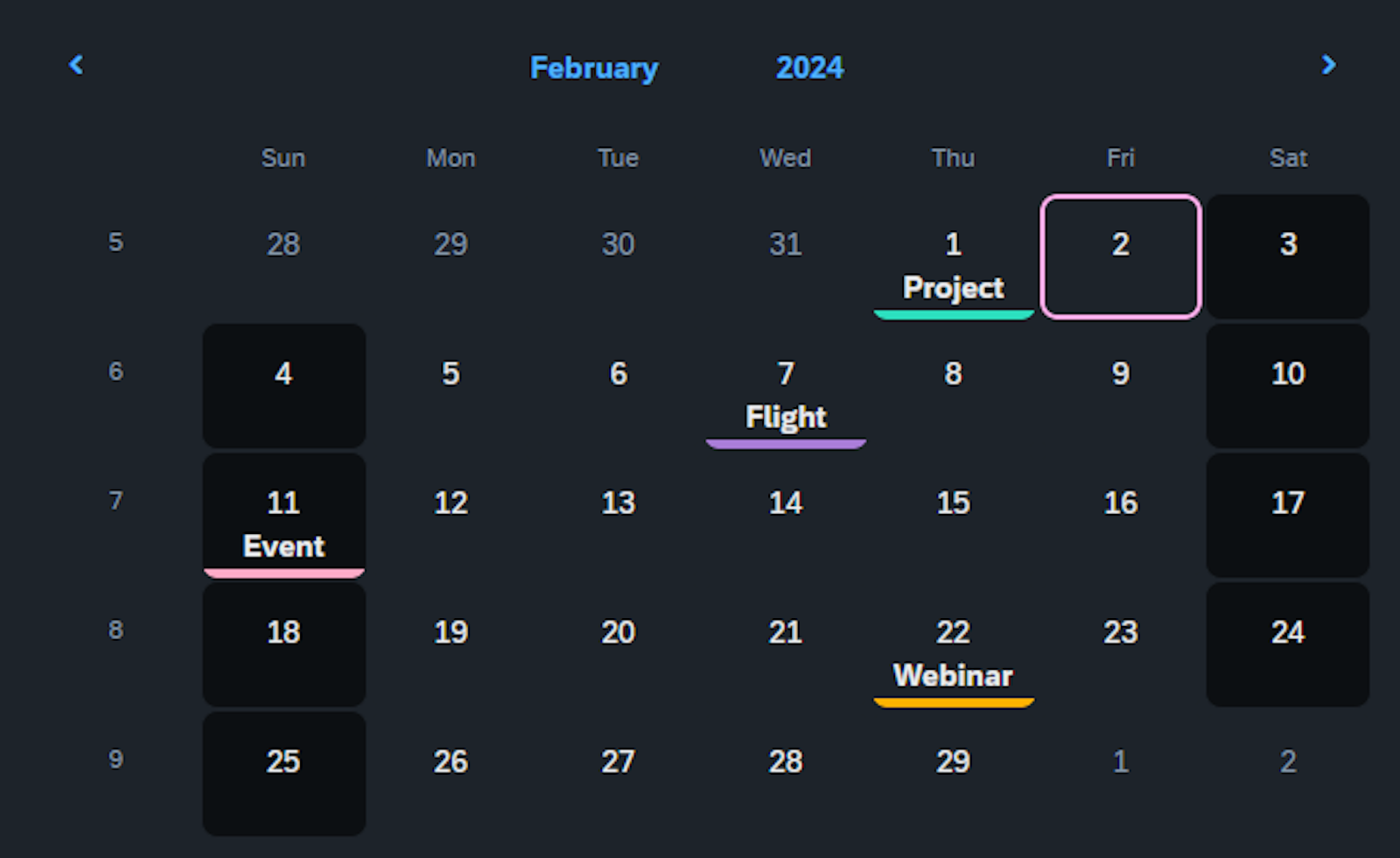Open the year selector labeled 2024
The width and height of the screenshot is (1400, 858).
click(808, 68)
